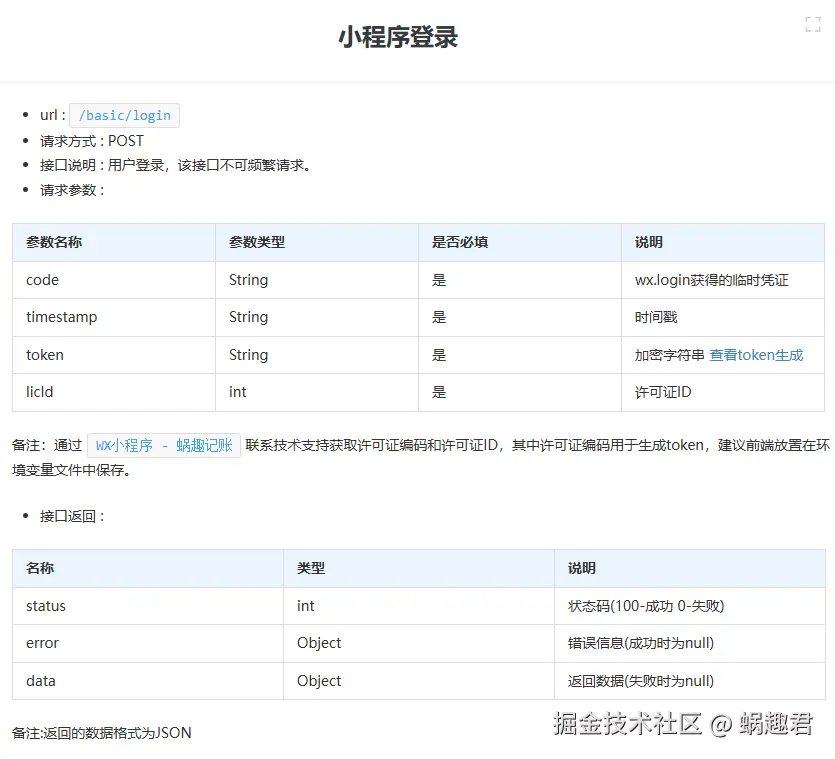Click 是 in the licId row
The width and height of the screenshot is (835, 759).
click(520, 393)
